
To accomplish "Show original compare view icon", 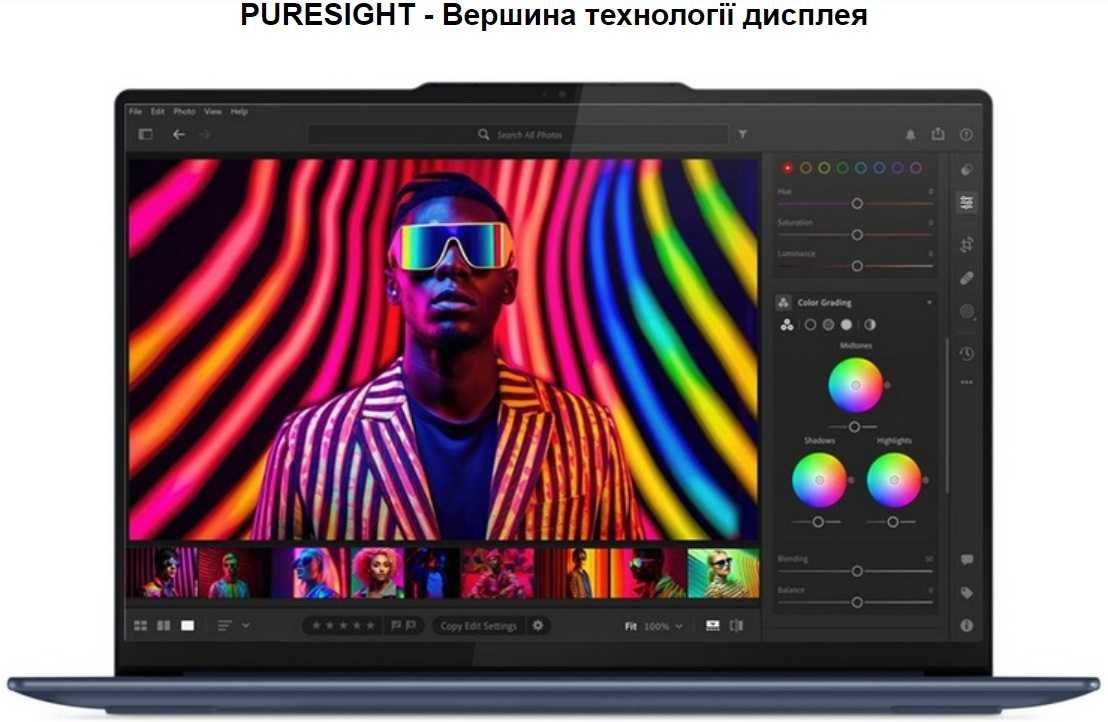I will tap(736, 625).
